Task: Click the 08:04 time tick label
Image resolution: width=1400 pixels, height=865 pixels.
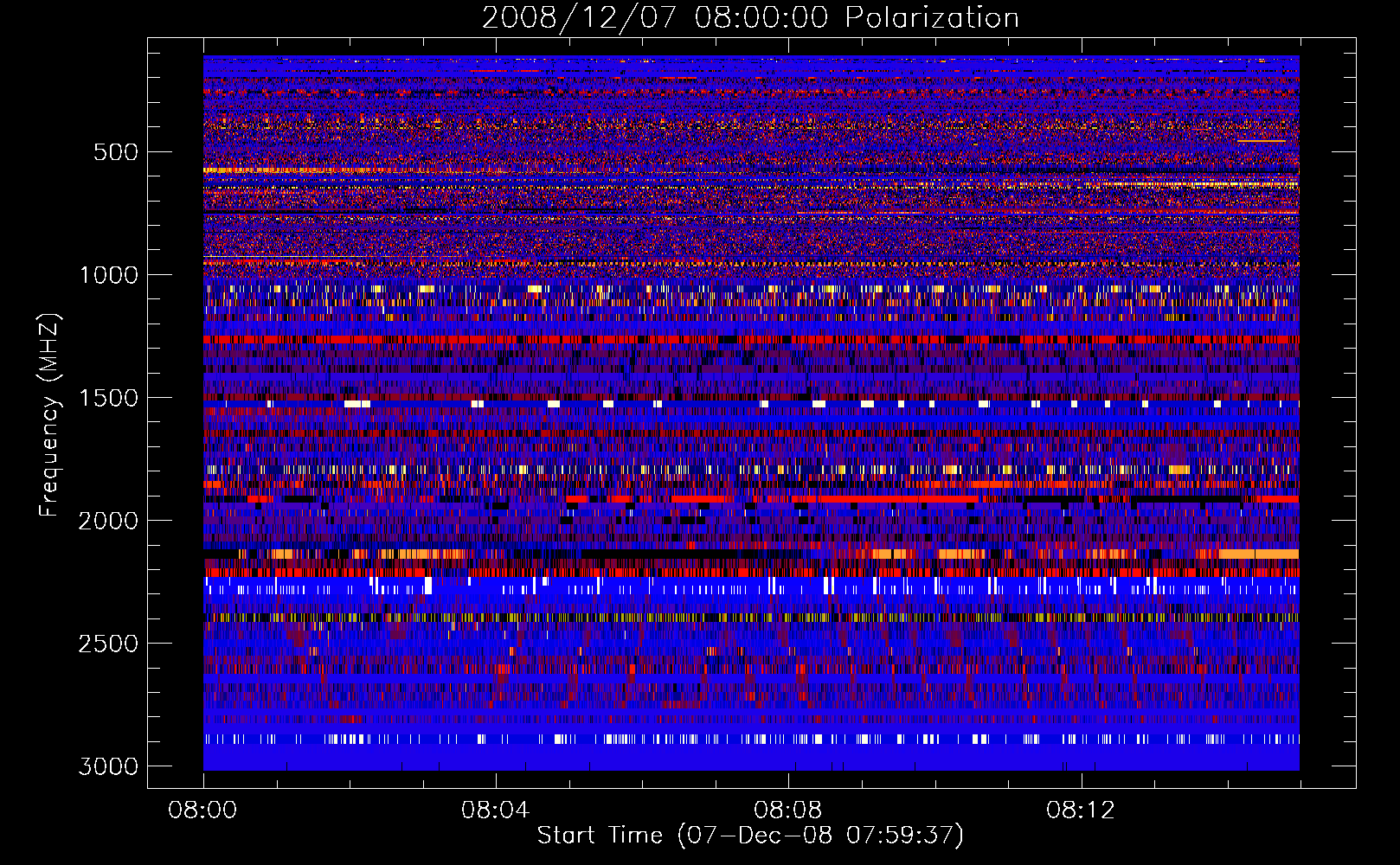Action: point(495,811)
